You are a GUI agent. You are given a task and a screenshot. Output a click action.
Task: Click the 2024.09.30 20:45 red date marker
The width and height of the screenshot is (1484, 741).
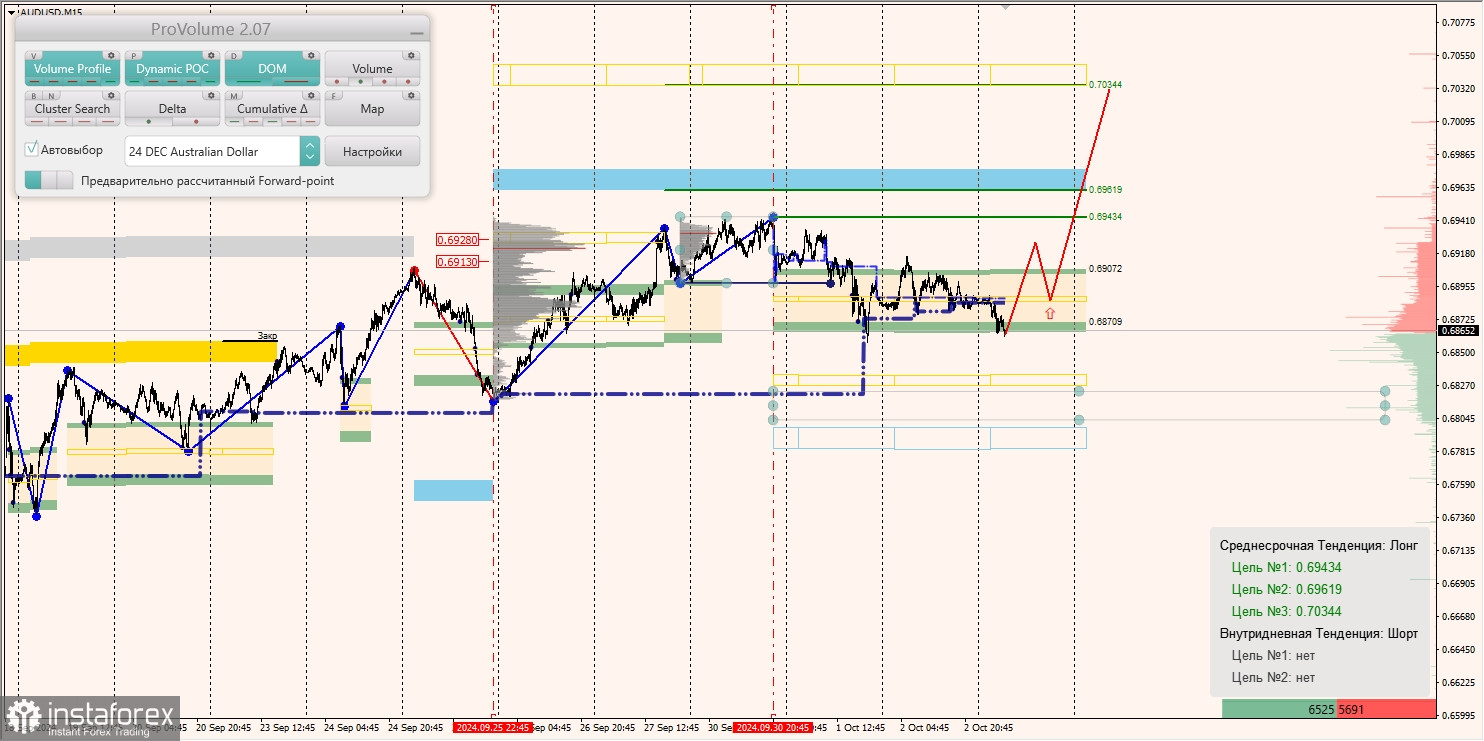tap(772, 727)
